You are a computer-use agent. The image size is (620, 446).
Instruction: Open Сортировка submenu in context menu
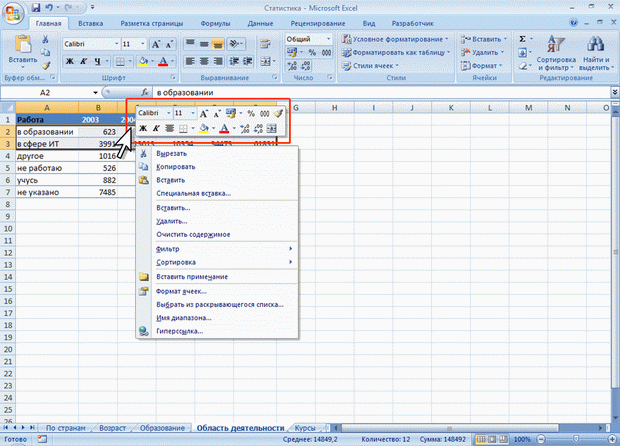[217, 262]
